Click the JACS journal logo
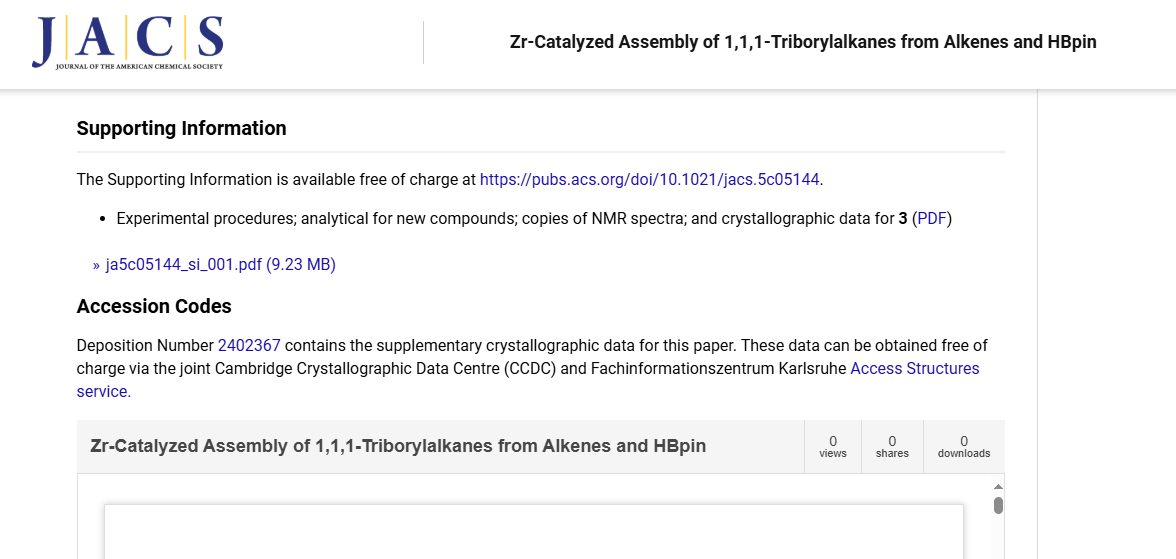This screenshot has height=559, width=1176. (128, 42)
